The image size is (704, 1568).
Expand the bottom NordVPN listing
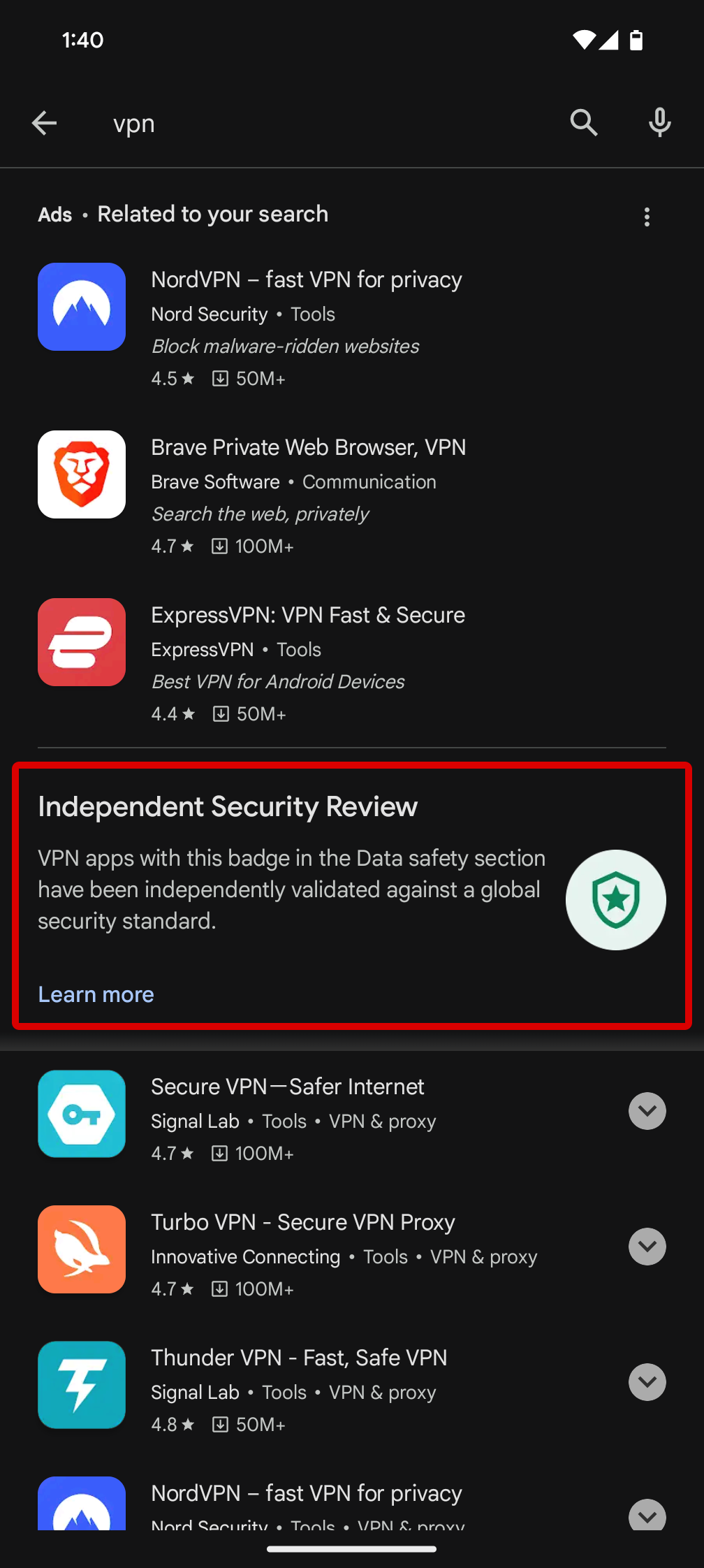[x=647, y=1516]
